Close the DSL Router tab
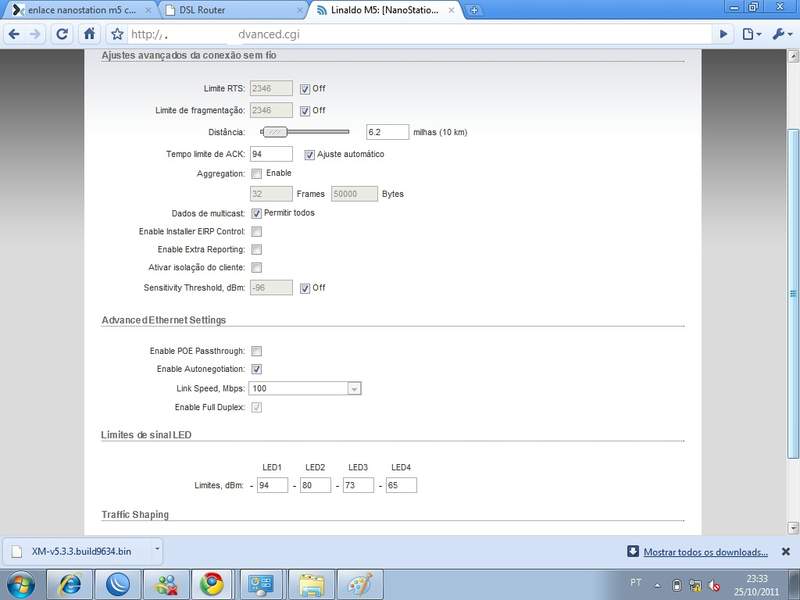 point(299,10)
